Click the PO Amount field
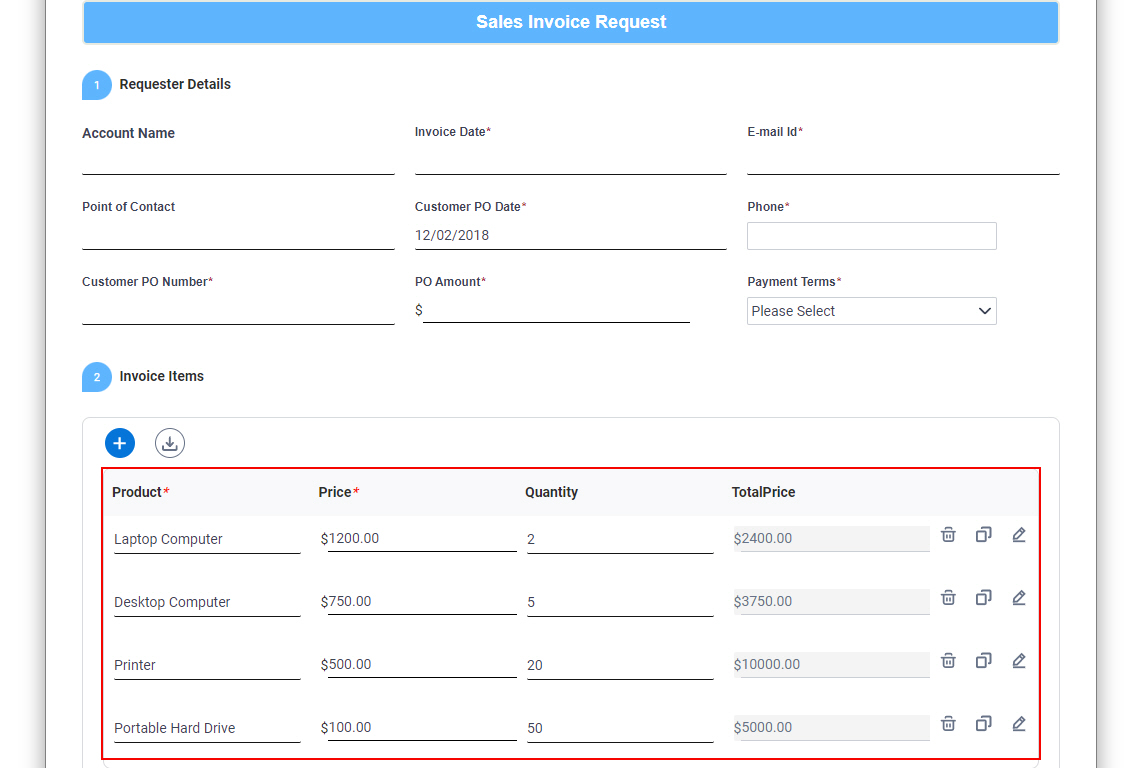The height and width of the screenshot is (768, 1147). click(x=556, y=310)
